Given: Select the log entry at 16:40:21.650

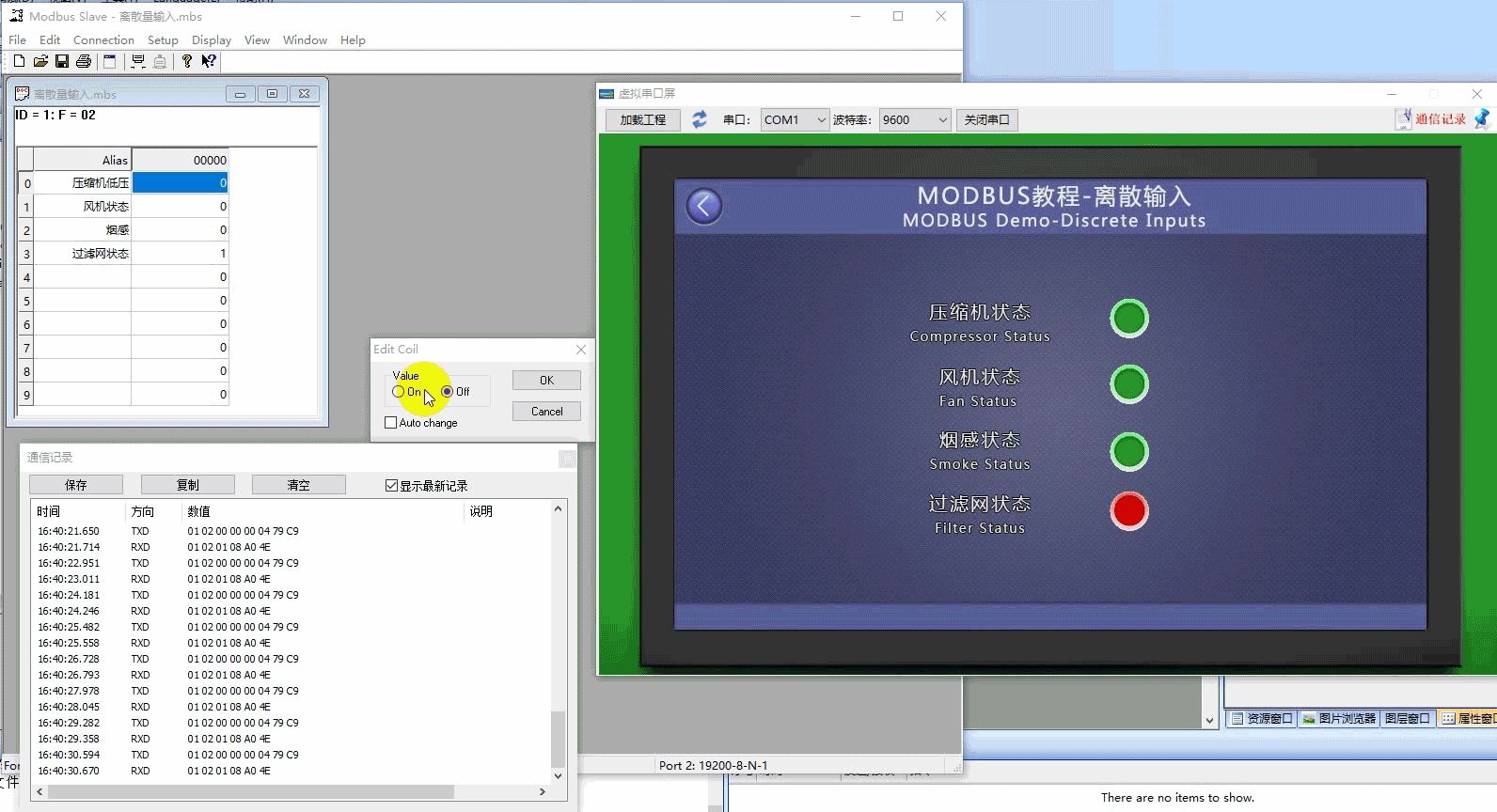Looking at the screenshot, I should pos(292,531).
